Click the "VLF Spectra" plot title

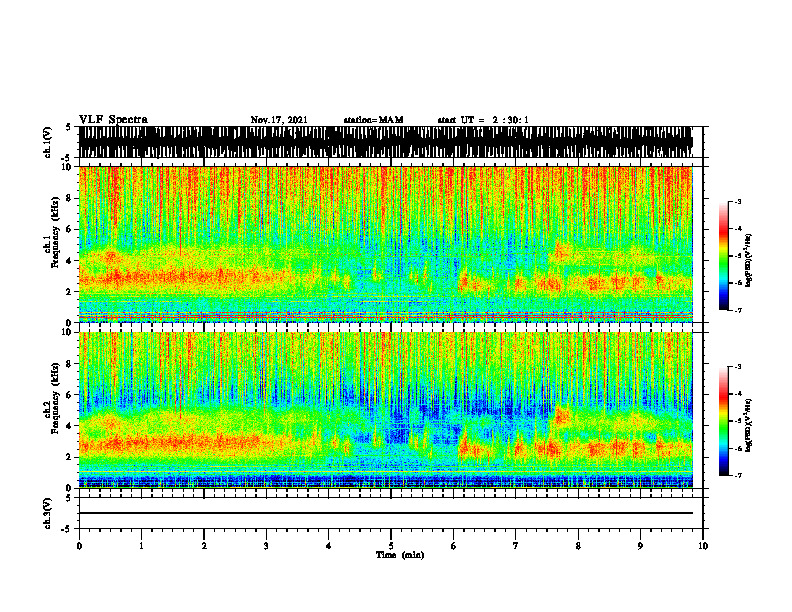point(113,120)
